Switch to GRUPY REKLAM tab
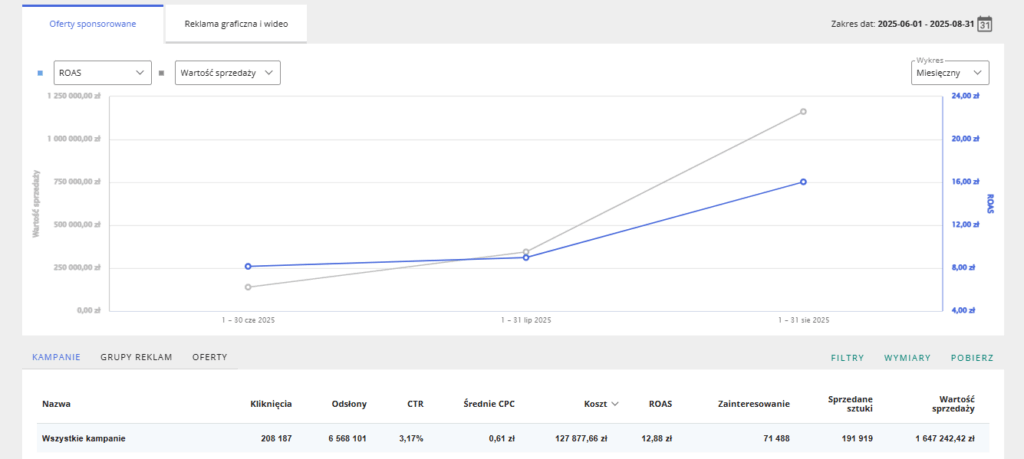This screenshot has width=1024, height=459. click(136, 357)
